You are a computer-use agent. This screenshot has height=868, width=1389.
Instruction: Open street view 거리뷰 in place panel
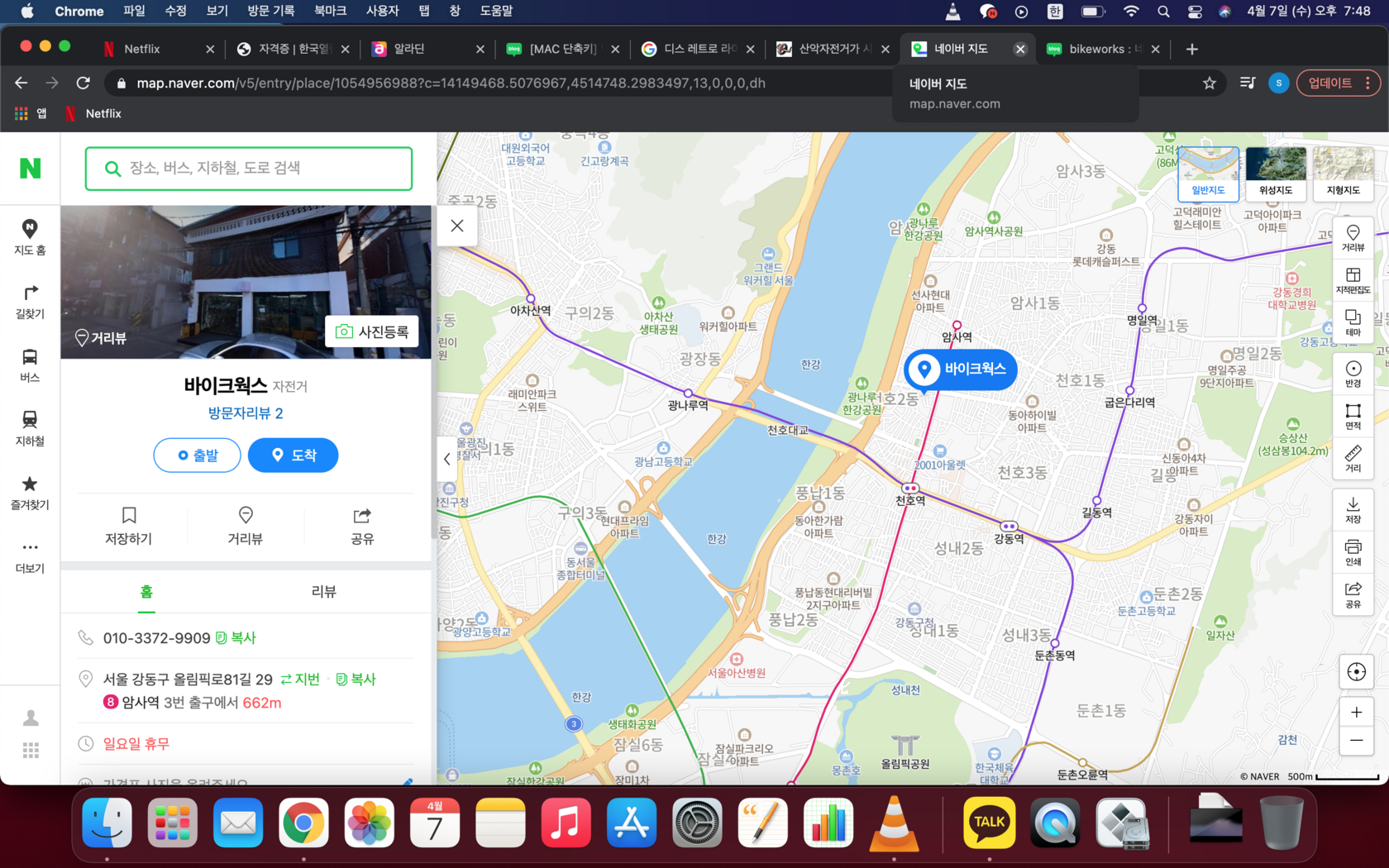point(246,526)
